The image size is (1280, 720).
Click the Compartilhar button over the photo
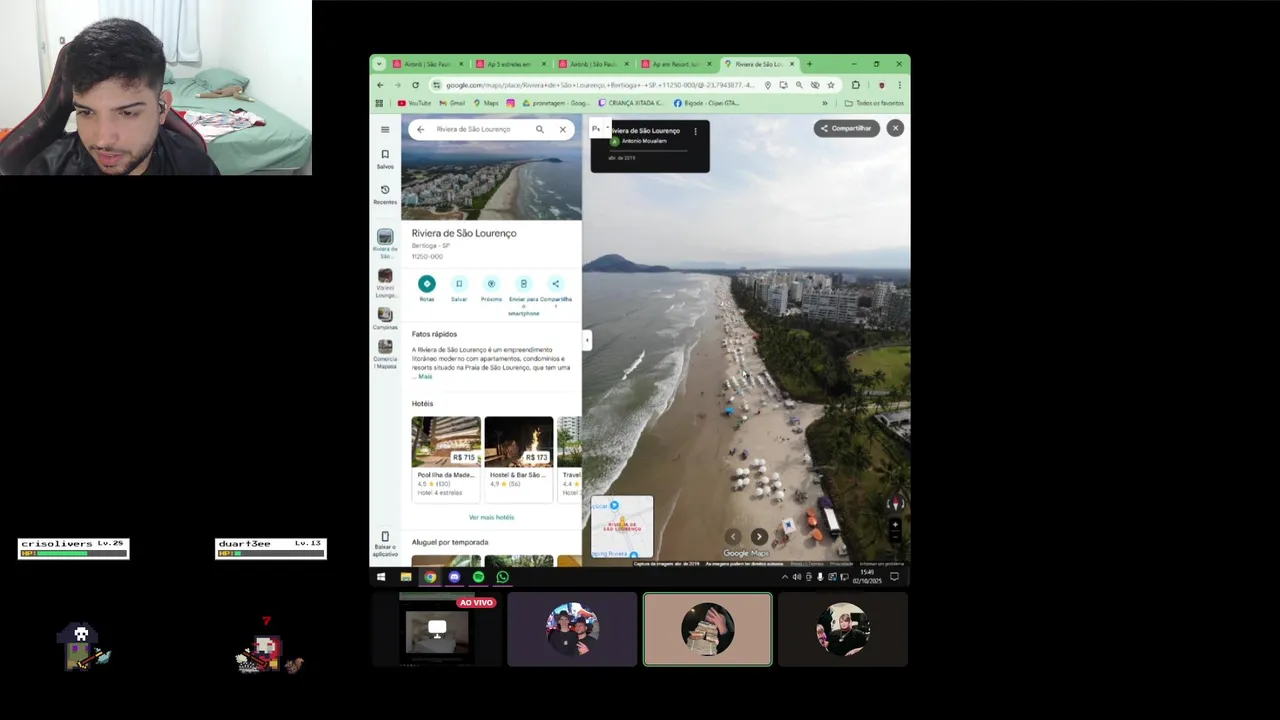846,128
